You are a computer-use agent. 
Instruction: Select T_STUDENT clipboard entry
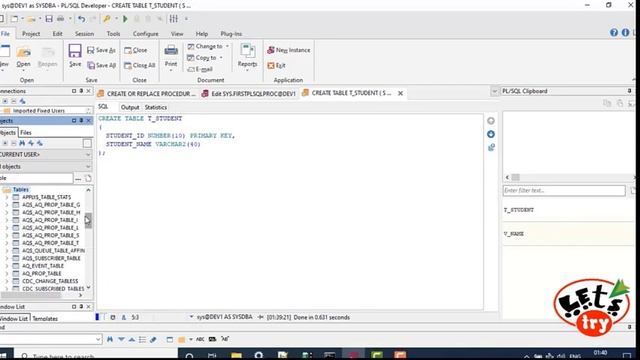(519, 210)
